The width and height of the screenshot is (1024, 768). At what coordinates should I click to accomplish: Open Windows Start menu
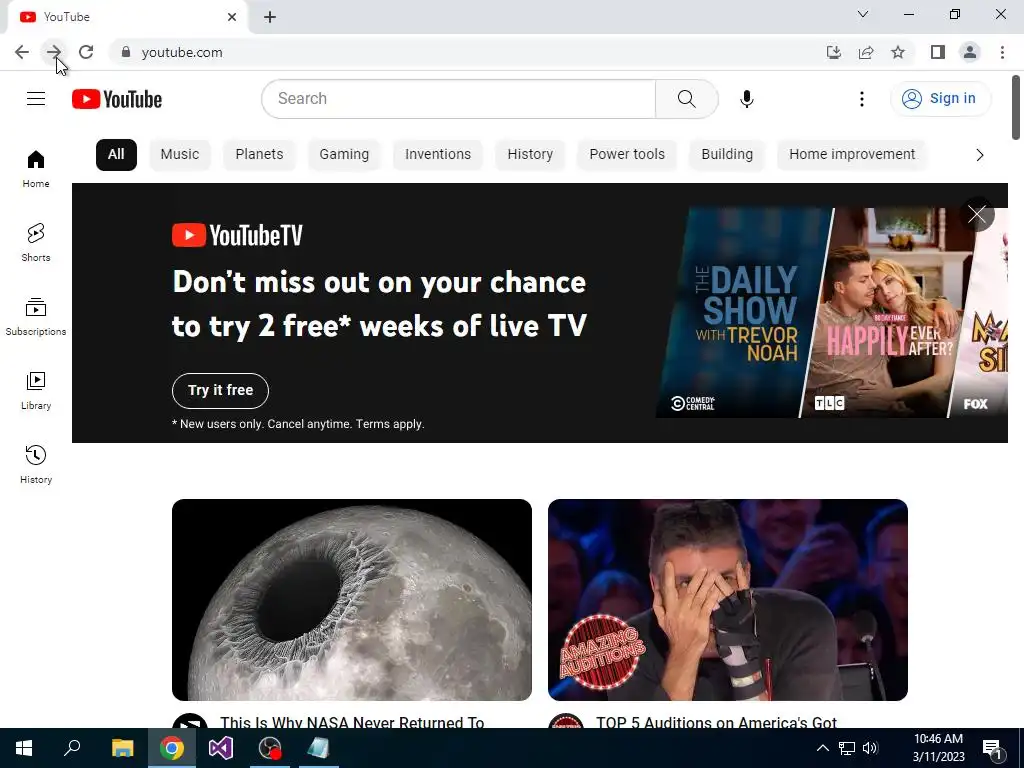point(24,748)
